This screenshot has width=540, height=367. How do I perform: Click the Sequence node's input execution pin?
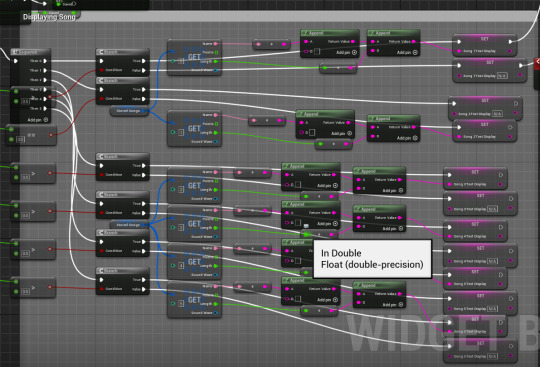pos(15,61)
